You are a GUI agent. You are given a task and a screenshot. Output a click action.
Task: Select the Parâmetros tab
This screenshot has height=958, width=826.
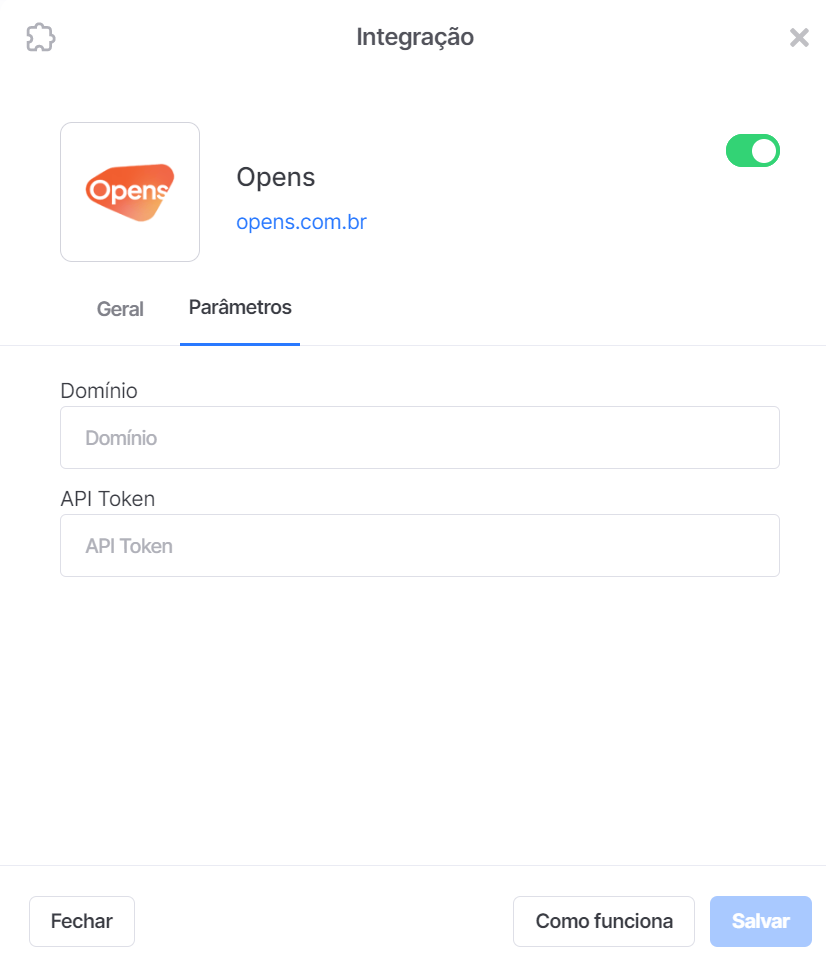pyautogui.click(x=240, y=307)
